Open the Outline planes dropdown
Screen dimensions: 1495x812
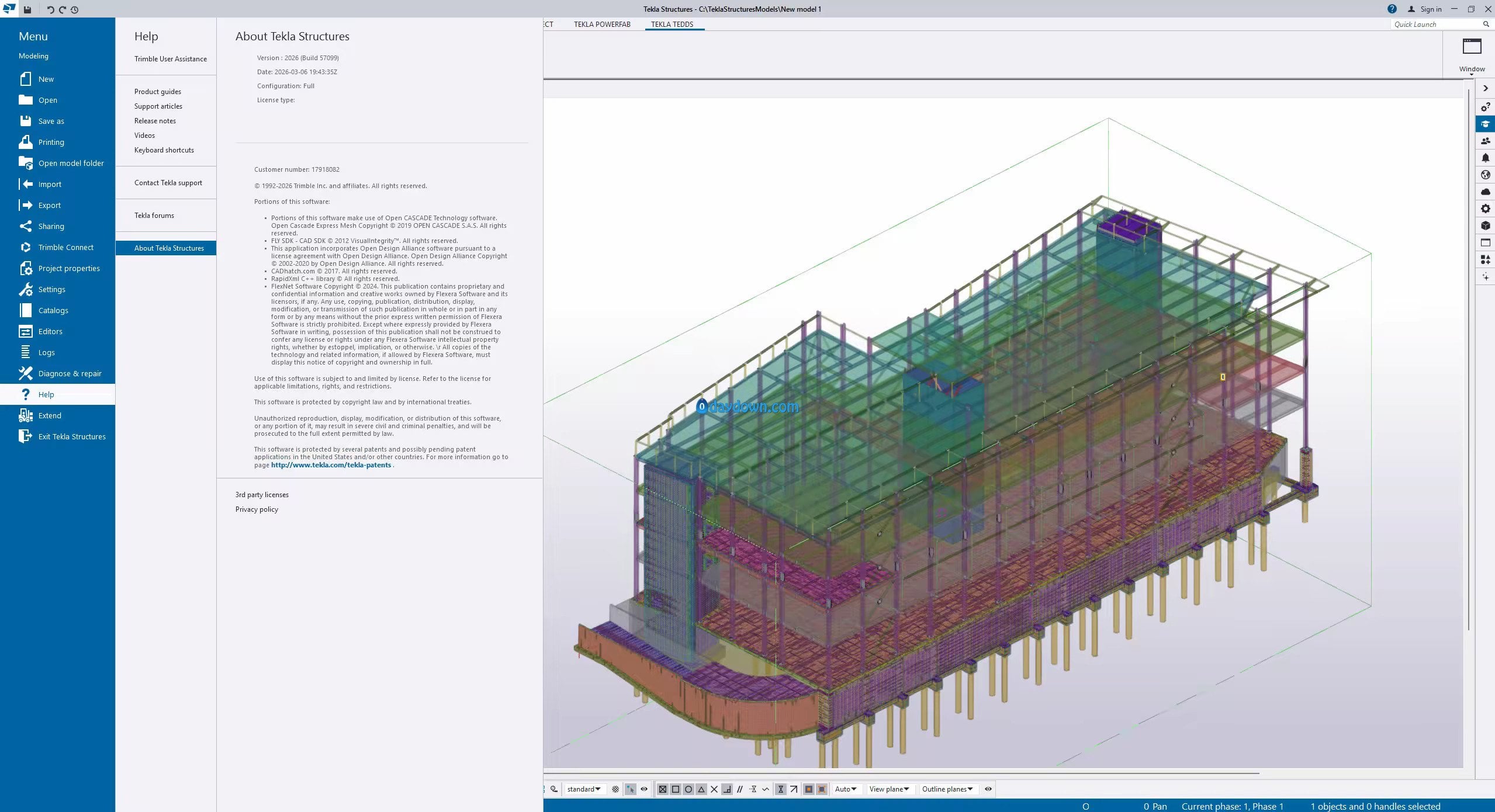click(947, 789)
